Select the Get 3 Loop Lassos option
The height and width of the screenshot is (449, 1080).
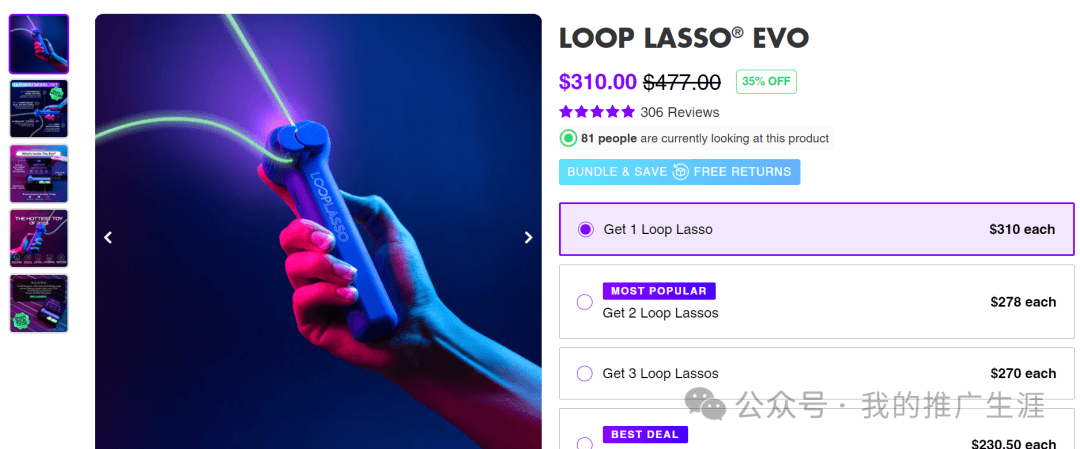[585, 374]
